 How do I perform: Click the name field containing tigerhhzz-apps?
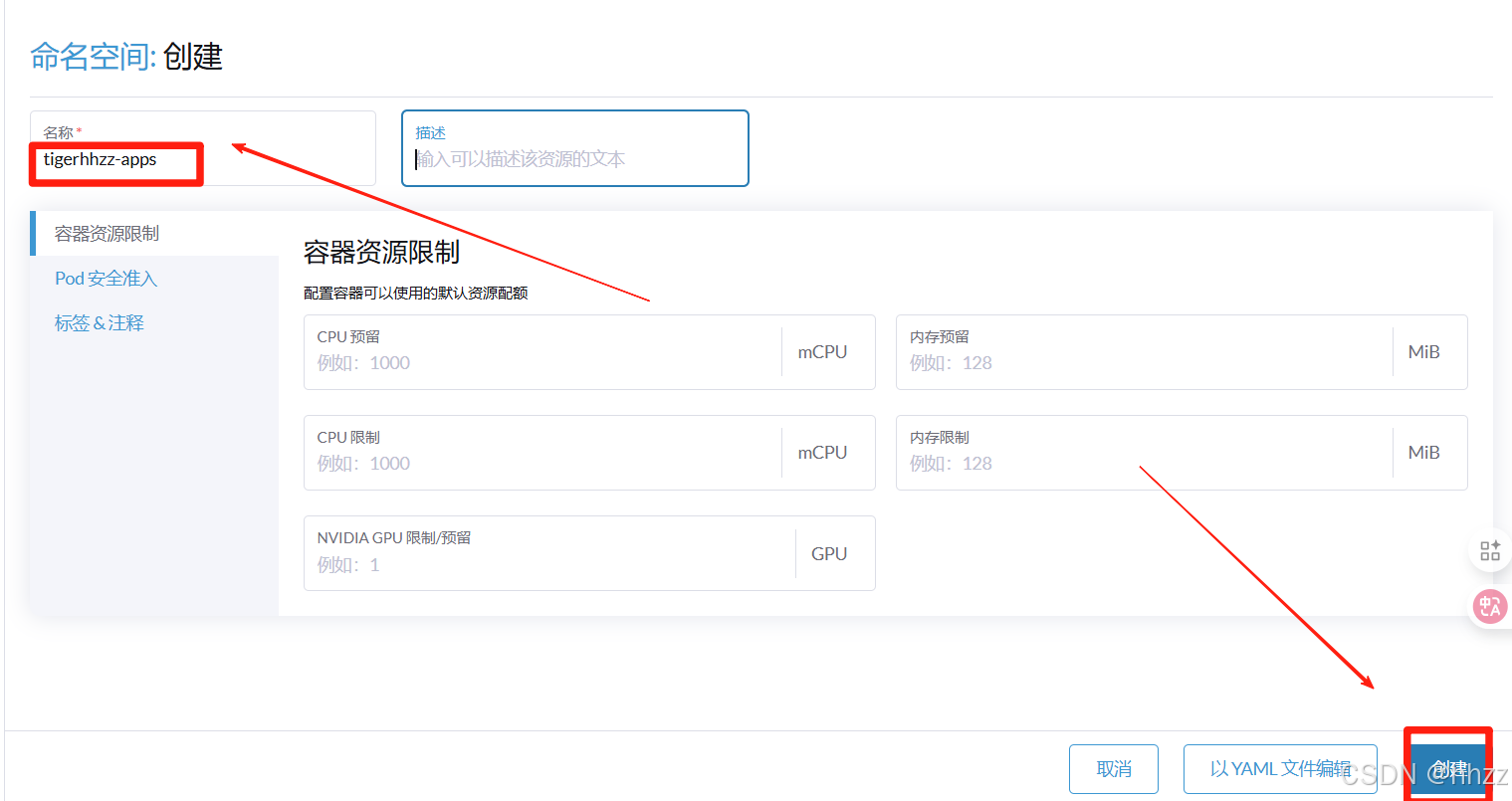[x=203, y=148]
